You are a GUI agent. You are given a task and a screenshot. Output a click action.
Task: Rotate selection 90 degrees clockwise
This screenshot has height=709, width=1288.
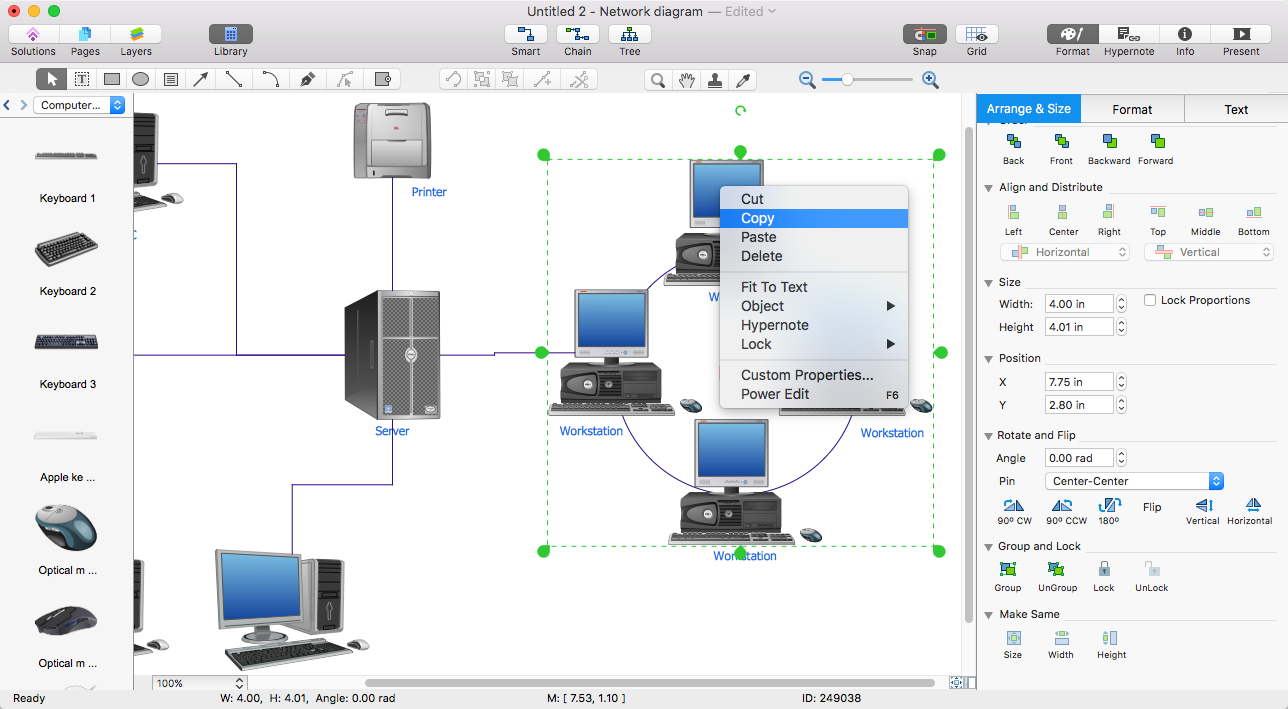[1013, 510]
